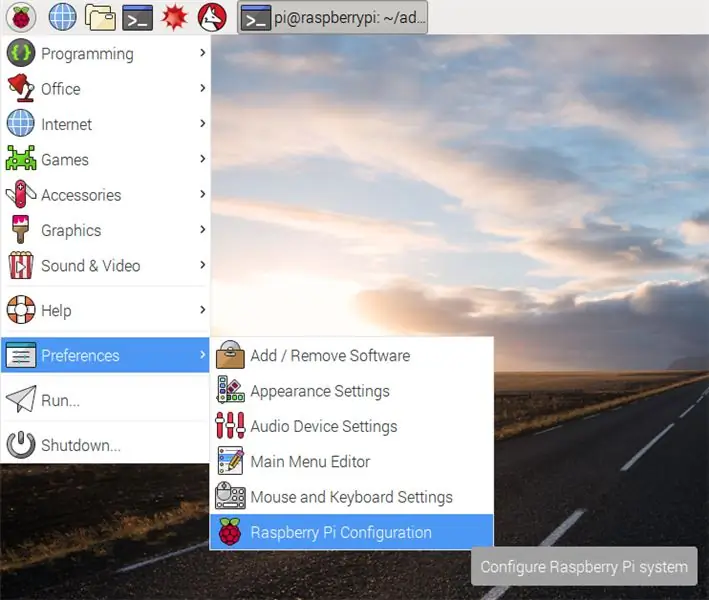Choose Shutdown... from the main menu

[105, 445]
